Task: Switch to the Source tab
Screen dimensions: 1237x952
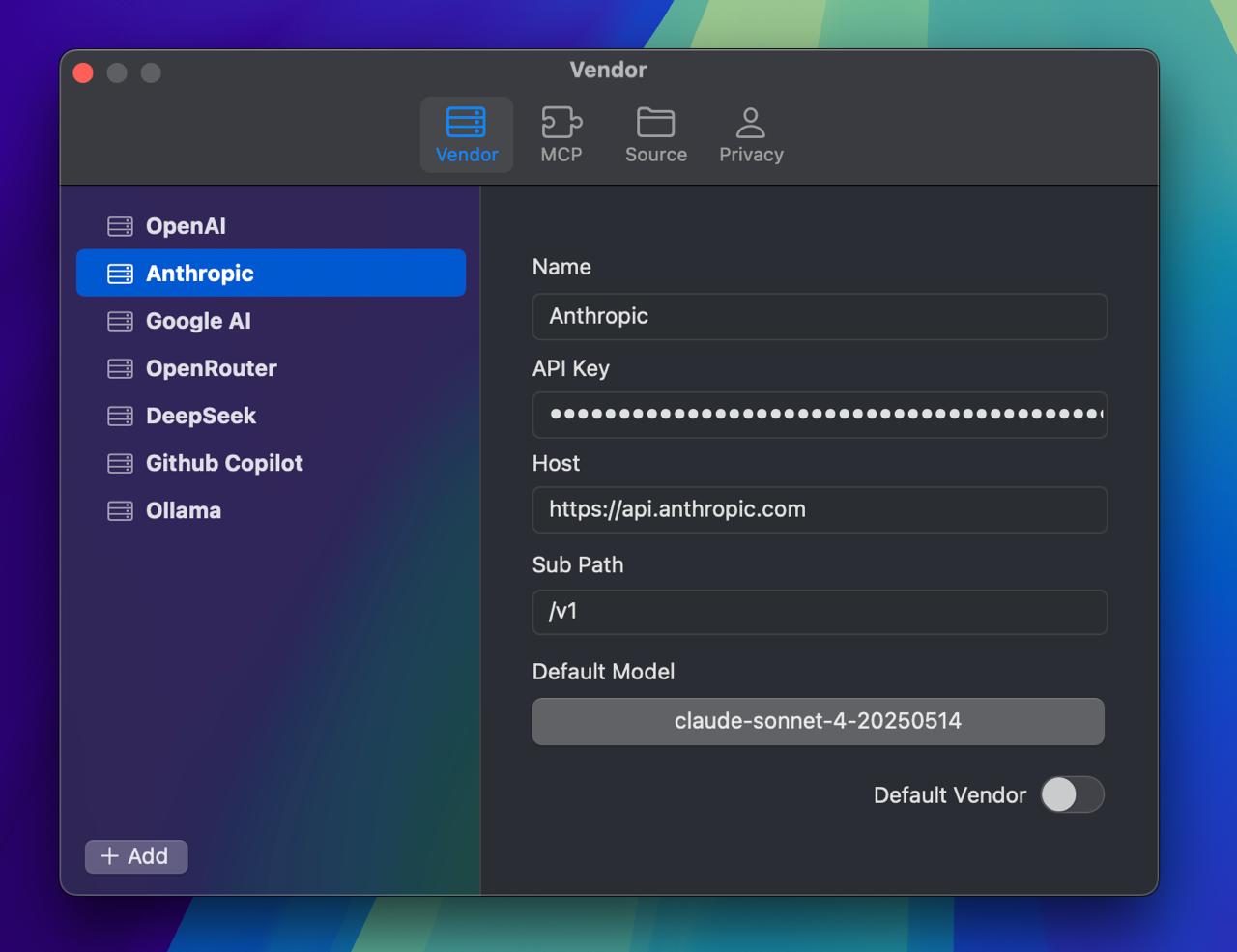Action: 656,135
